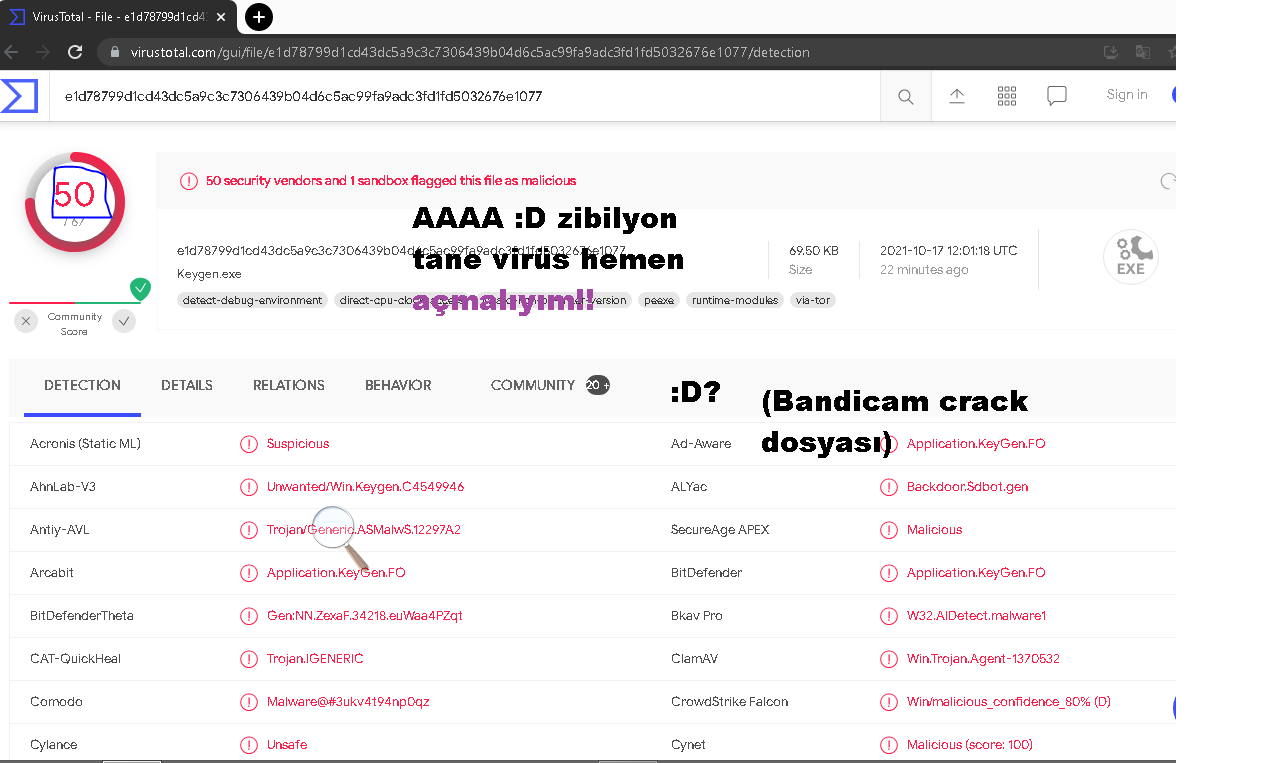The width and height of the screenshot is (1274, 763).
Task: Click the Win.Trojan.Agent-1370532 result
Action: (x=983, y=659)
